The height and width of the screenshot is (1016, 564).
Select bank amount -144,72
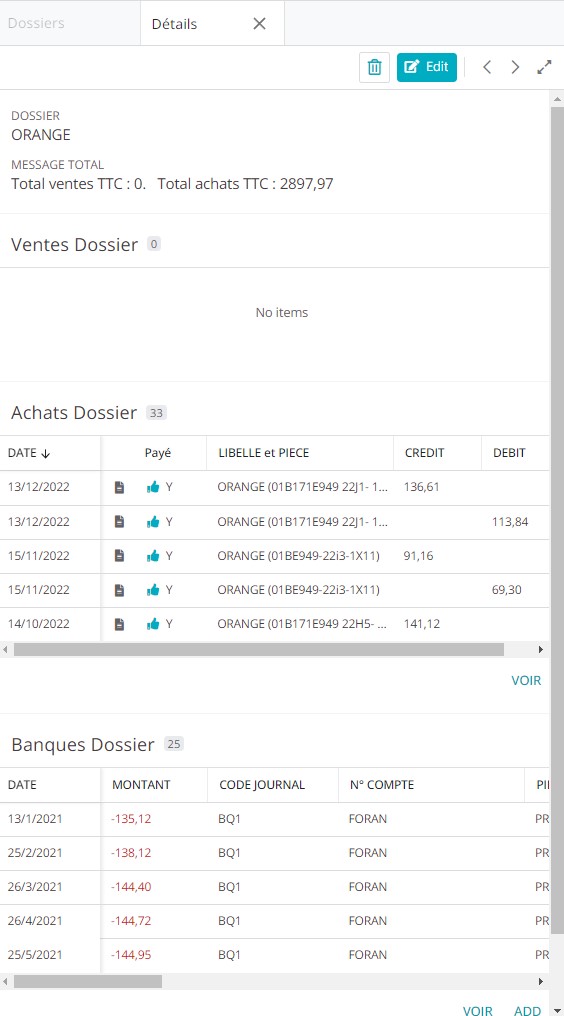coord(131,921)
